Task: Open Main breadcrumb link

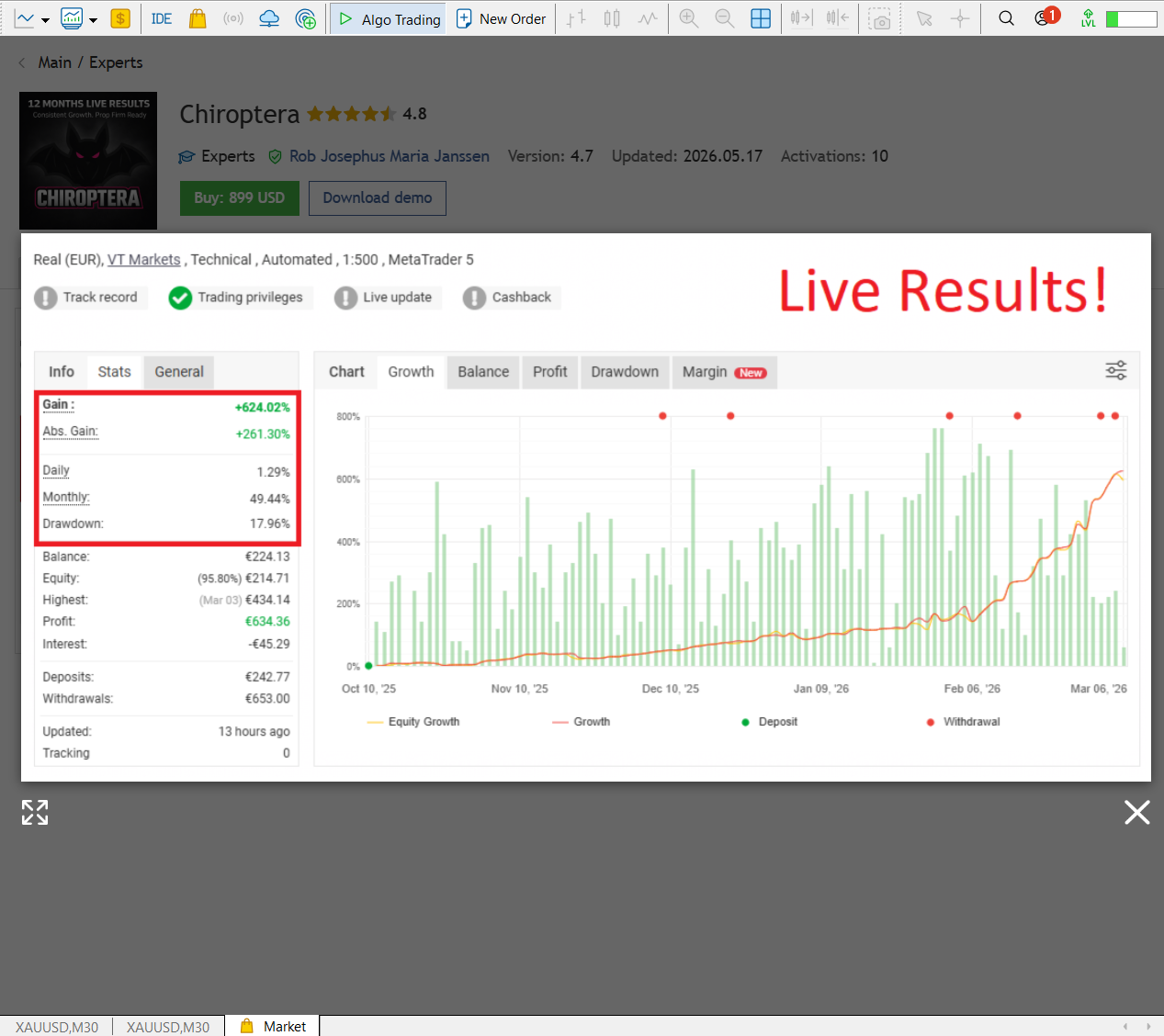Action: (x=54, y=62)
